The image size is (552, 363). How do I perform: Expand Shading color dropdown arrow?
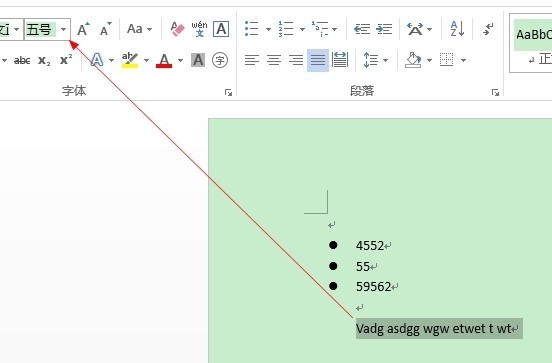429,61
